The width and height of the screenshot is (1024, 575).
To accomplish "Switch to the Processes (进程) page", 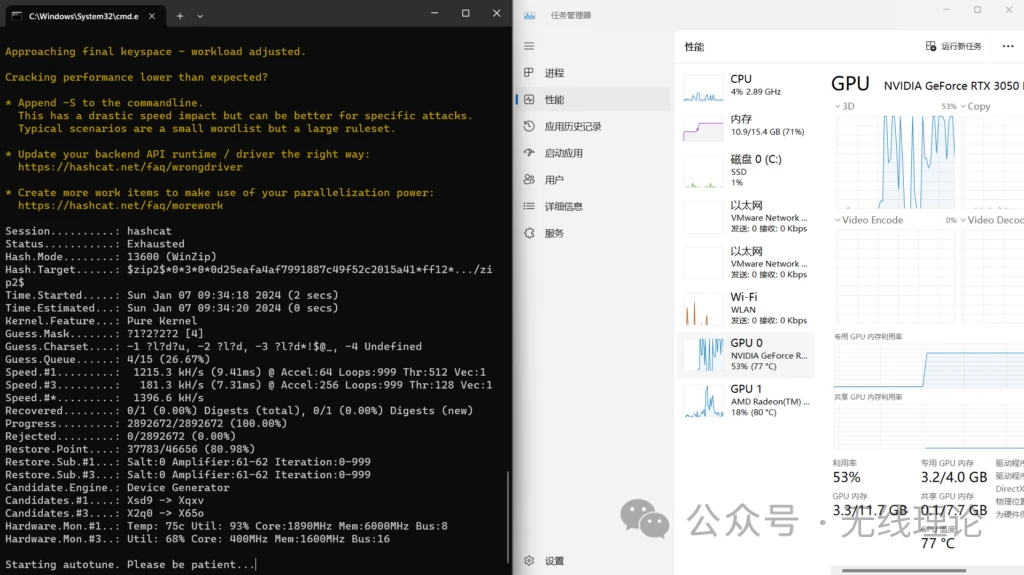I will 593,73.
